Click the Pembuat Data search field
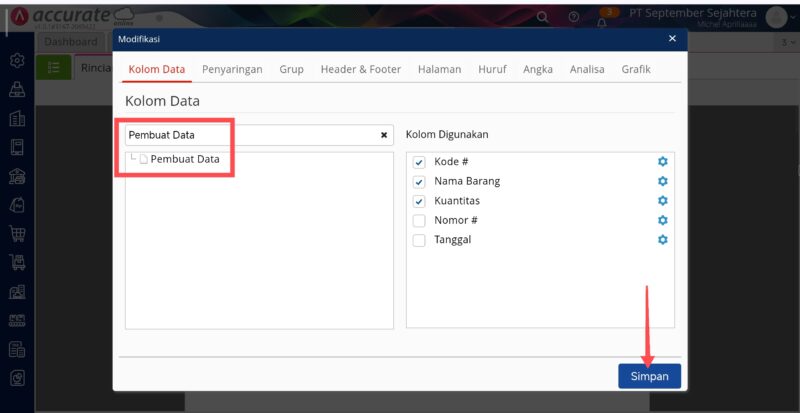The image size is (800, 413). (x=250, y=135)
